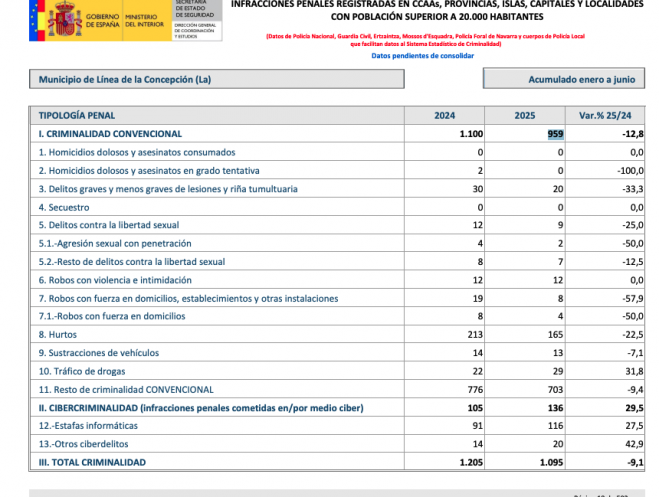The image size is (659, 497).
Task: Click the Estafas informáticas 2024 value 91
Action: point(477,426)
